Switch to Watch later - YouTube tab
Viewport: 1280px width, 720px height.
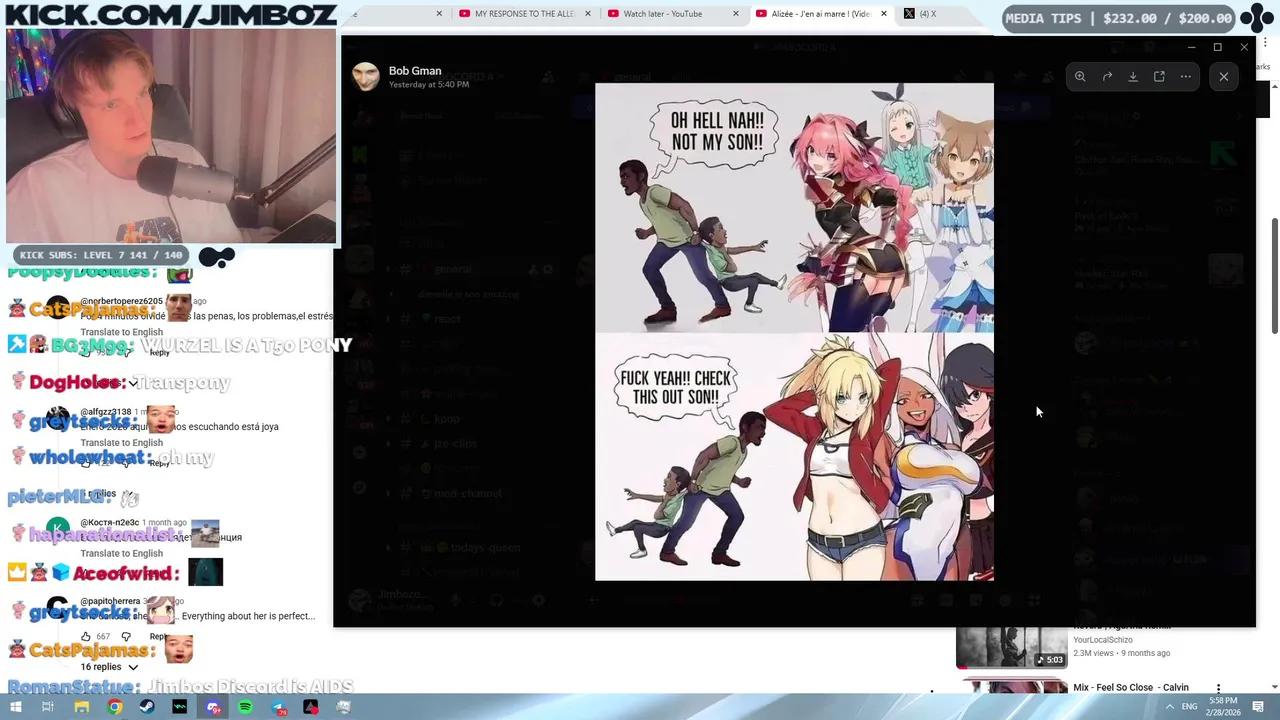click(663, 14)
